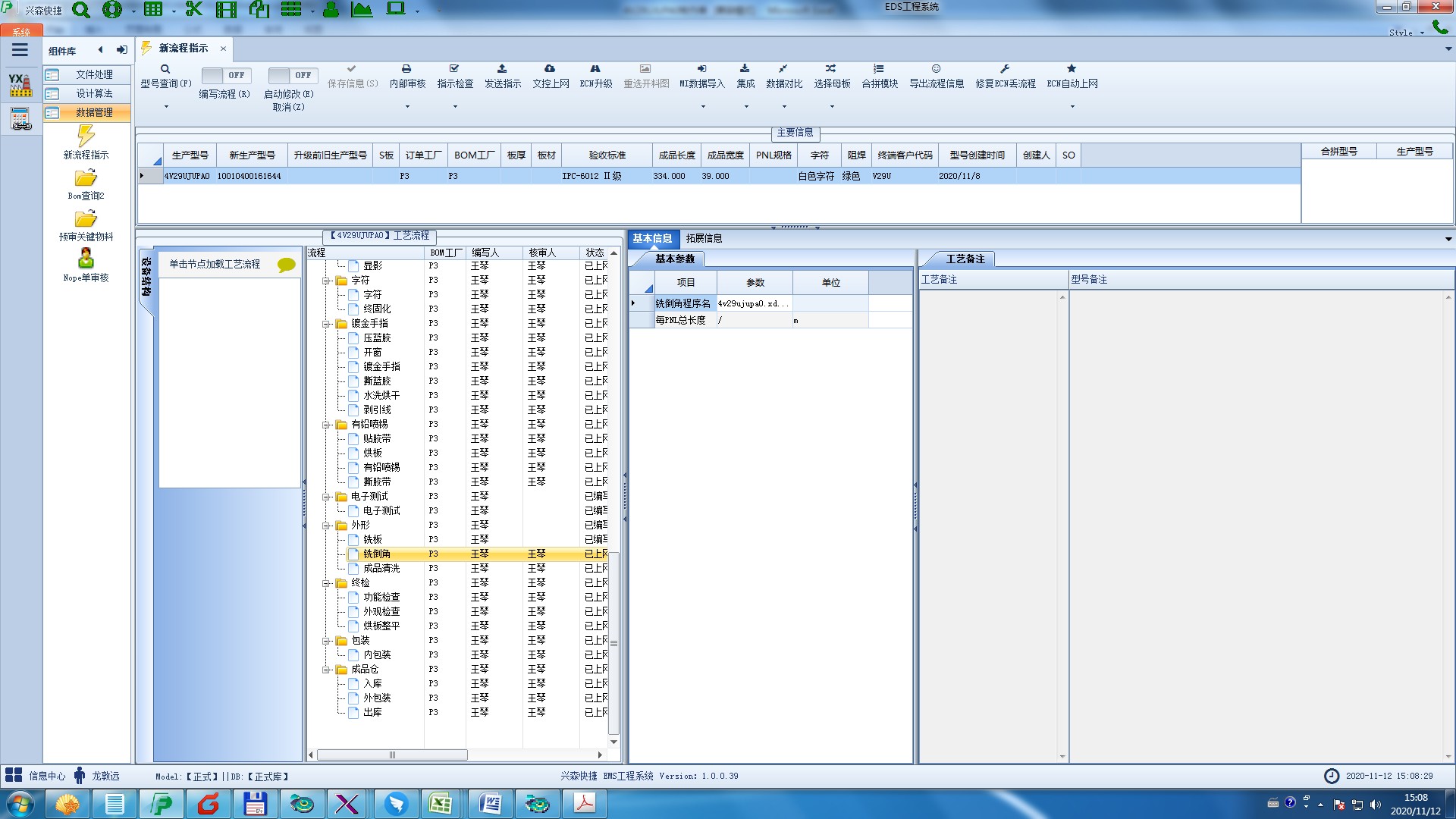Click the 型号查询 search icon

point(165,69)
